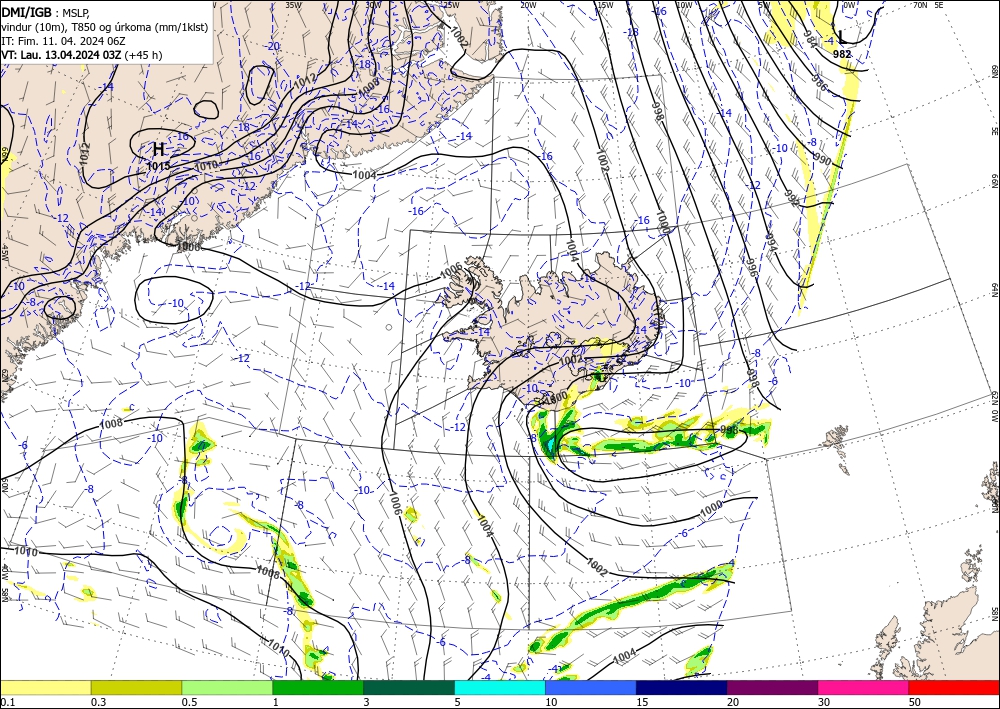Screen dimensions: 1000x709
Task: Click the '994' isobar label
Action: click(772, 245)
